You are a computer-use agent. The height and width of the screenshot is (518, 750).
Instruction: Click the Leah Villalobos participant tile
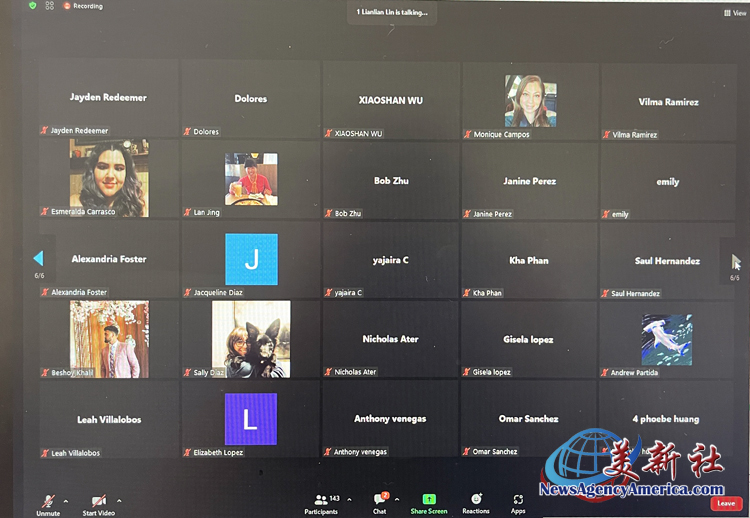pyautogui.click(x=109, y=419)
